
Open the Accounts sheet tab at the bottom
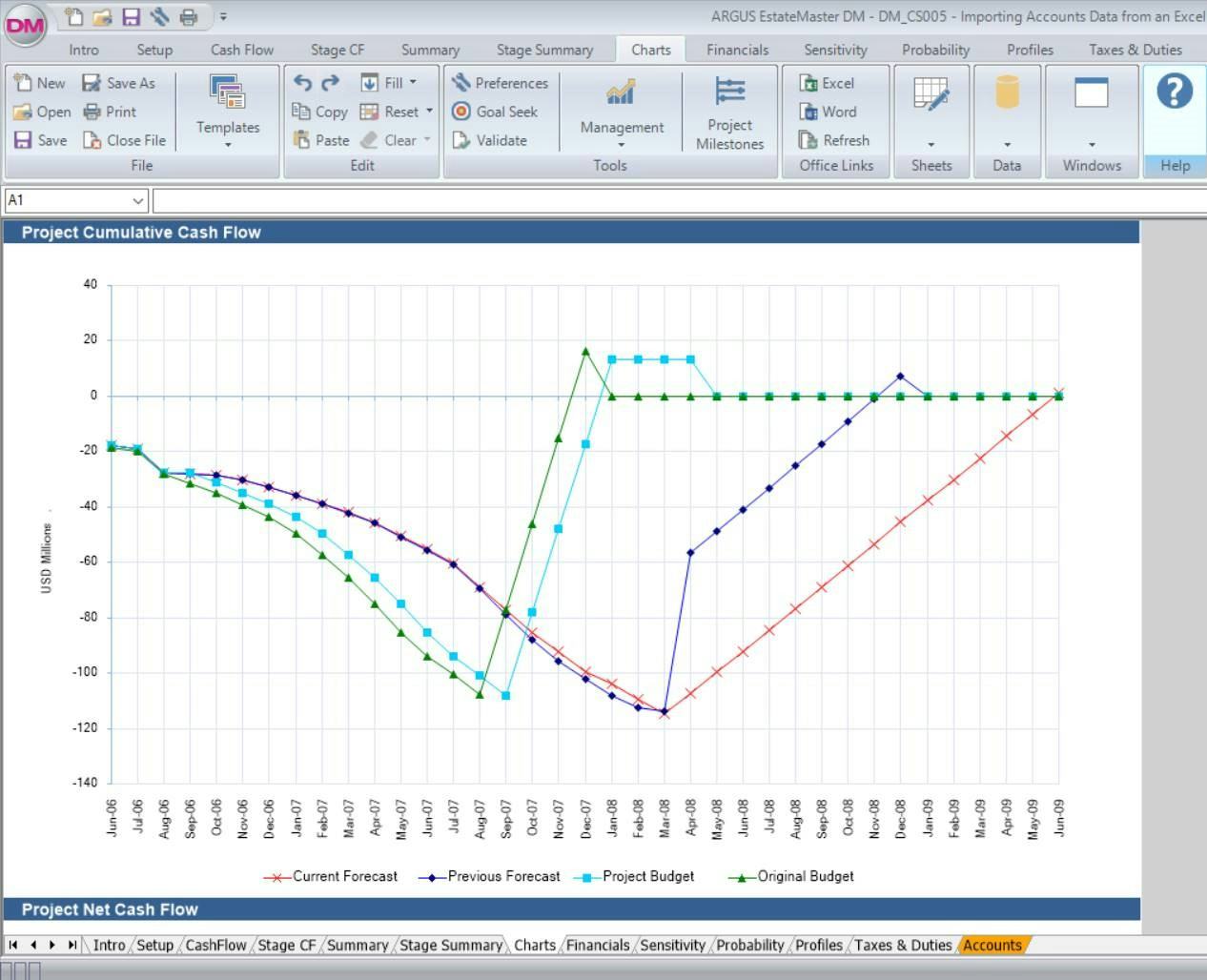click(x=992, y=945)
